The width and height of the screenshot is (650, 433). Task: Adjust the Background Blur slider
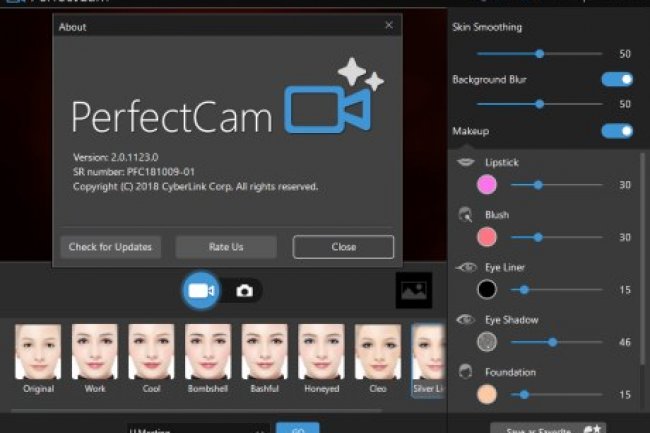(x=539, y=104)
